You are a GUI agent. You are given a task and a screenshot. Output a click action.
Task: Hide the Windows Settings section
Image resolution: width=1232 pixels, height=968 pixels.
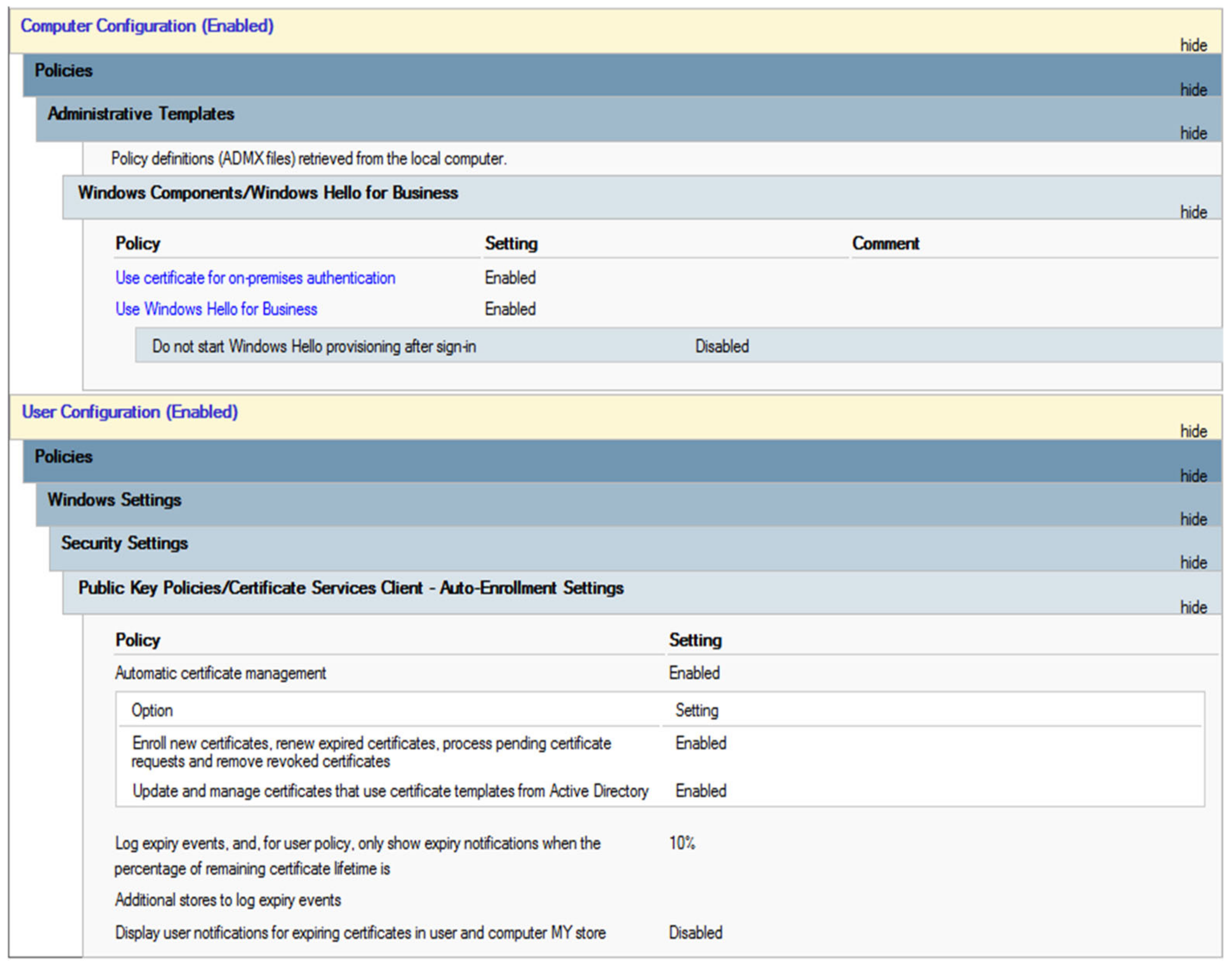pos(1193,519)
